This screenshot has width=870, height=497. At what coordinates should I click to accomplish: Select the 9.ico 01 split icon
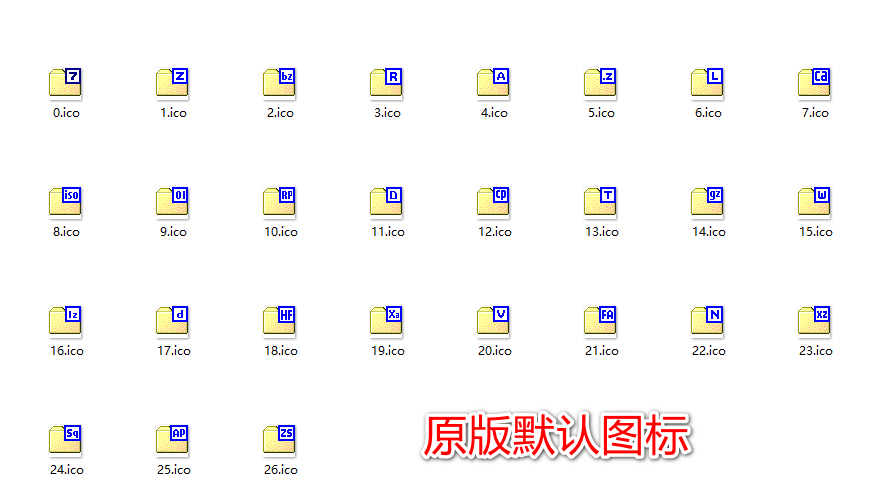point(173,202)
